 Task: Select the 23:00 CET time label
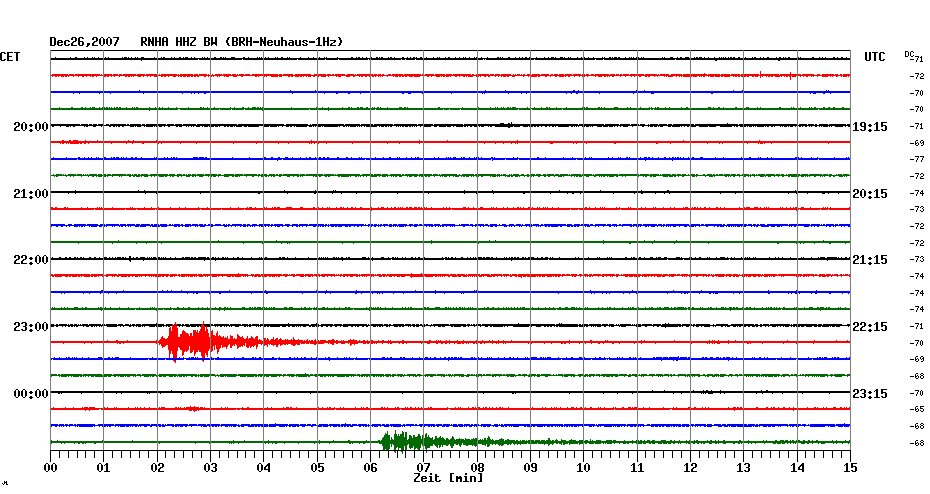31,327
